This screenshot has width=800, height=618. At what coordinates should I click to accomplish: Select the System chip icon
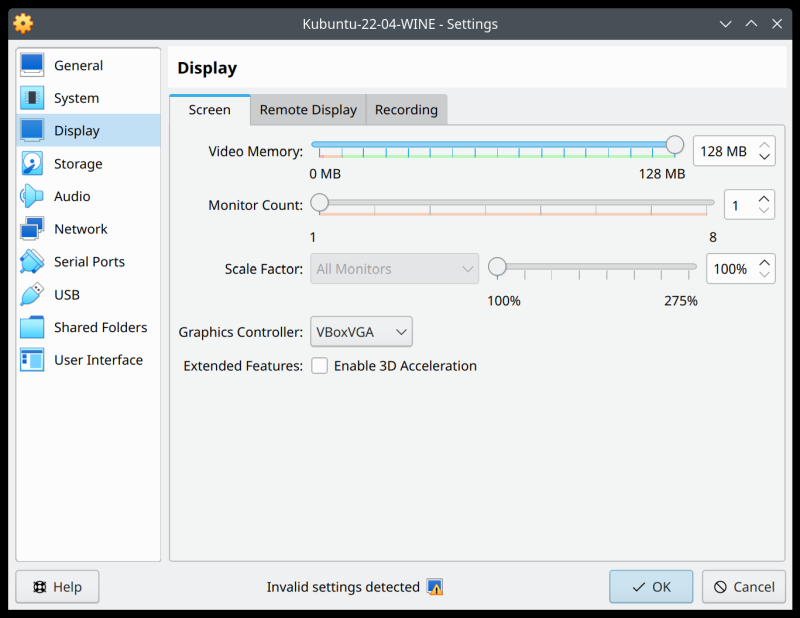click(x=32, y=98)
